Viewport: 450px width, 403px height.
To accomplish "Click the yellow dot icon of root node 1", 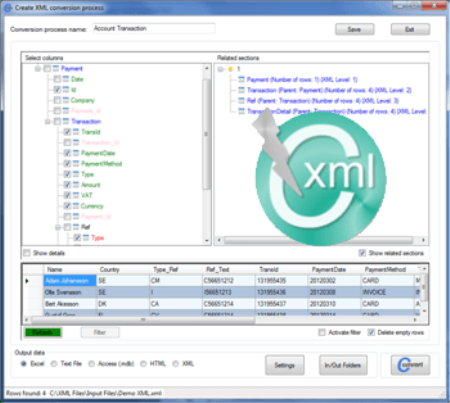I will point(230,69).
